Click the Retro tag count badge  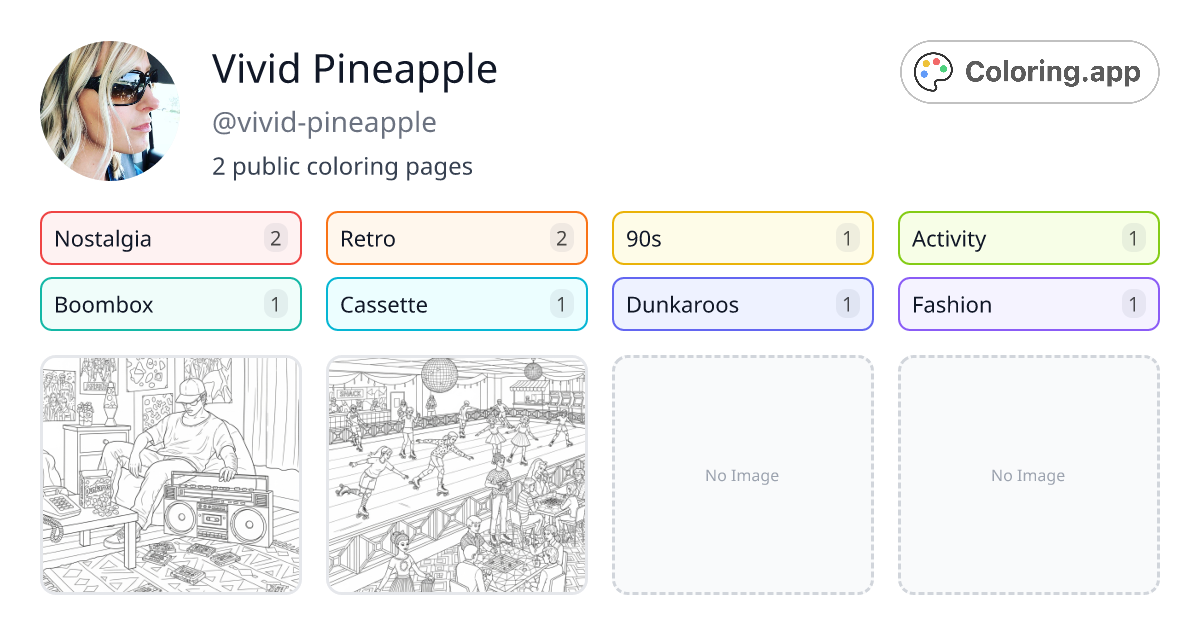pos(561,238)
